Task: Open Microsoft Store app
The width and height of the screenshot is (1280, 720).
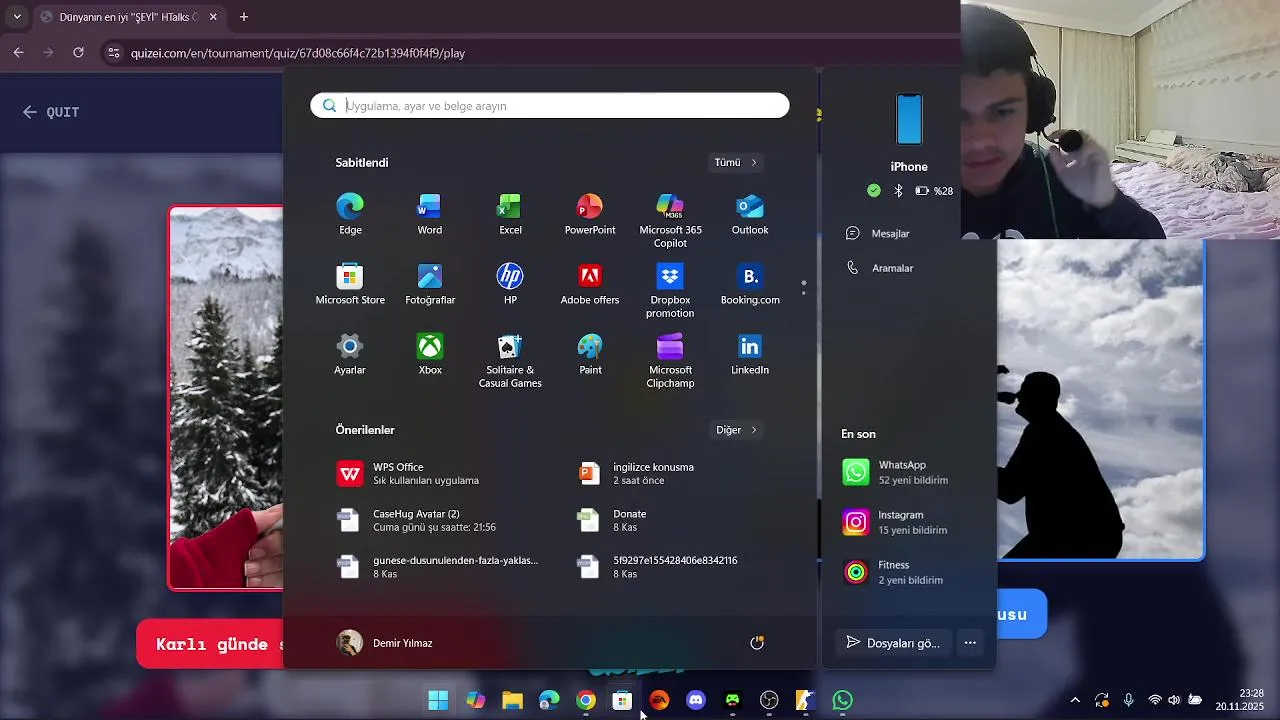Action: (350, 285)
